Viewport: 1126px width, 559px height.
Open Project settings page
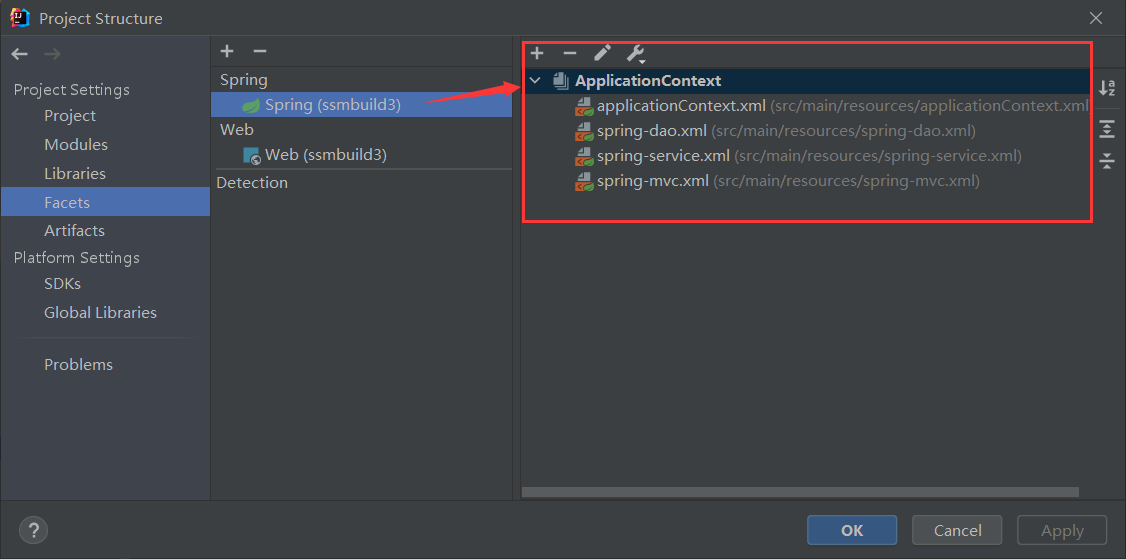click(70, 116)
